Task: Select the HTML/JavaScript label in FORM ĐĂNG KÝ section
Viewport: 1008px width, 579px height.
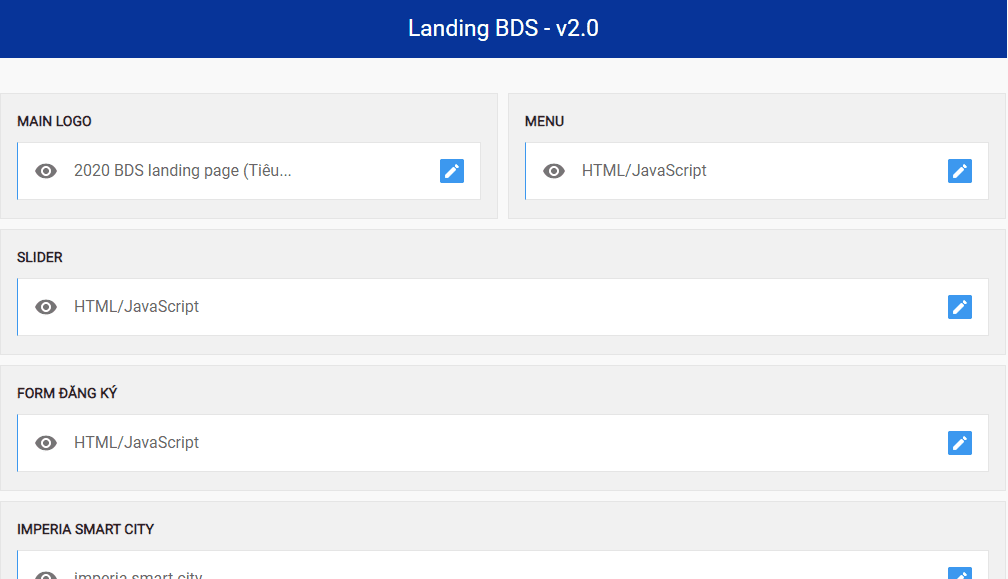Action: tap(136, 442)
